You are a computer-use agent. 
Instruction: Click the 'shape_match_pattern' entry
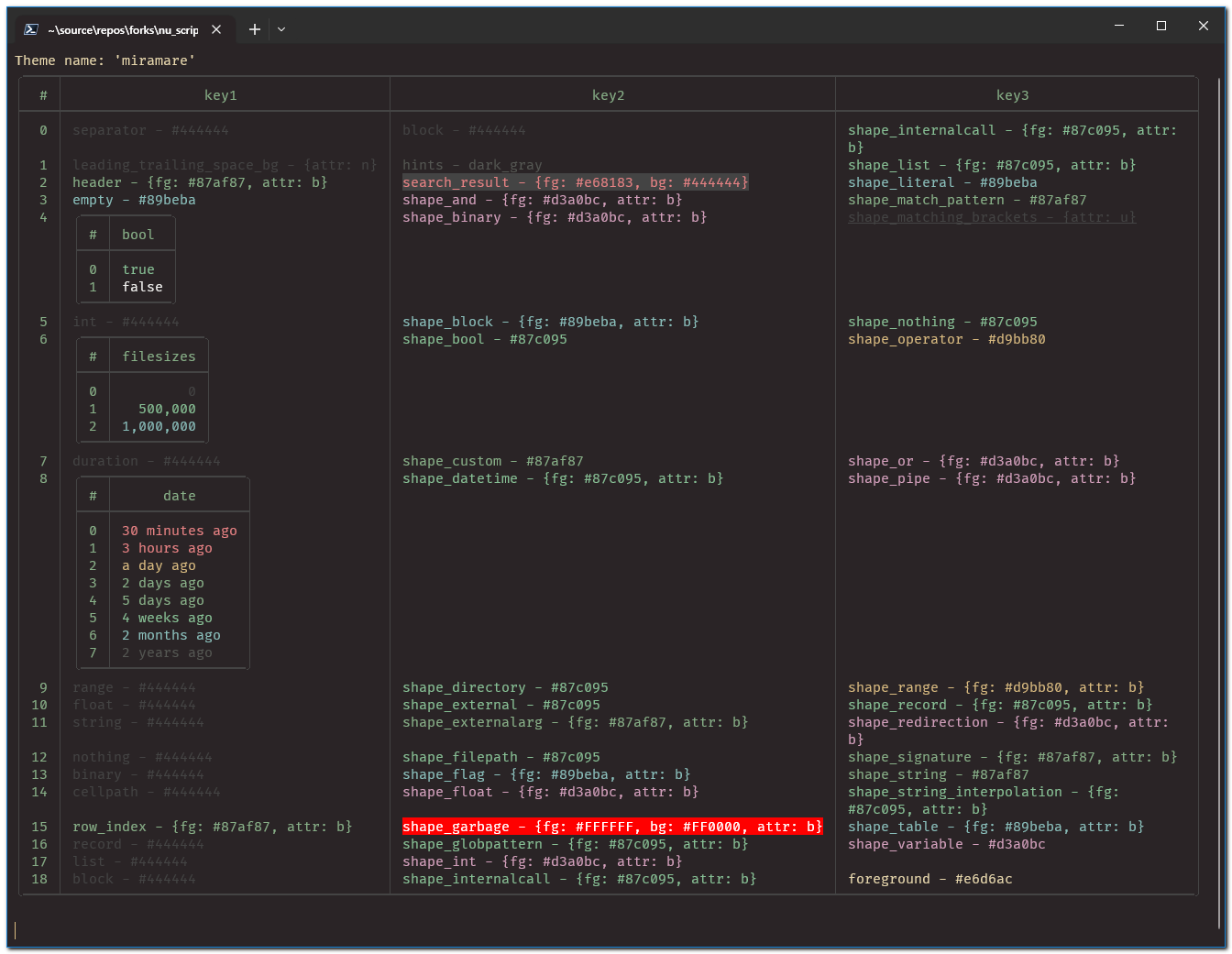pyautogui.click(x=967, y=200)
